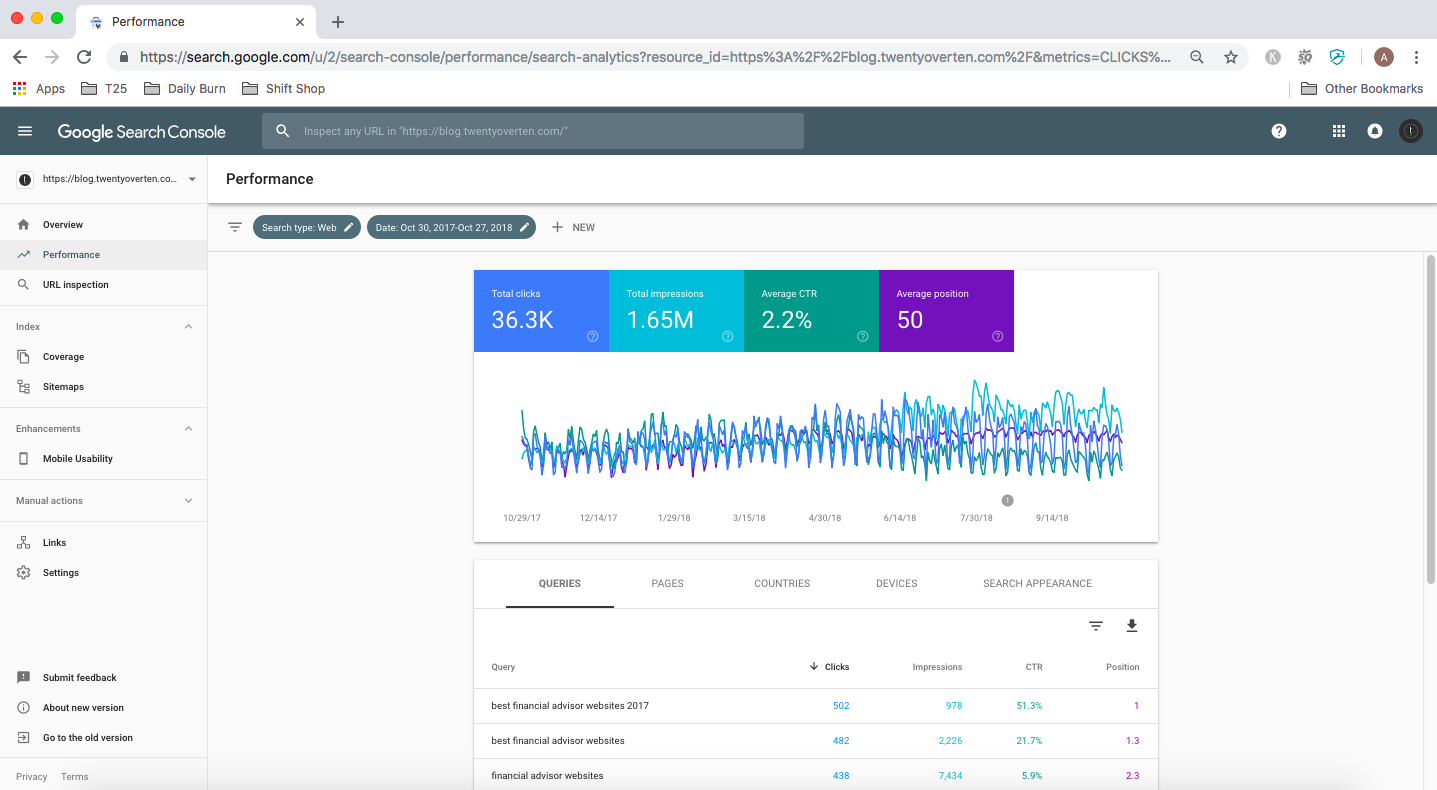Viewport: 1437px width, 790px height.
Task: Toggle the Average position metric card
Action: 945,311
